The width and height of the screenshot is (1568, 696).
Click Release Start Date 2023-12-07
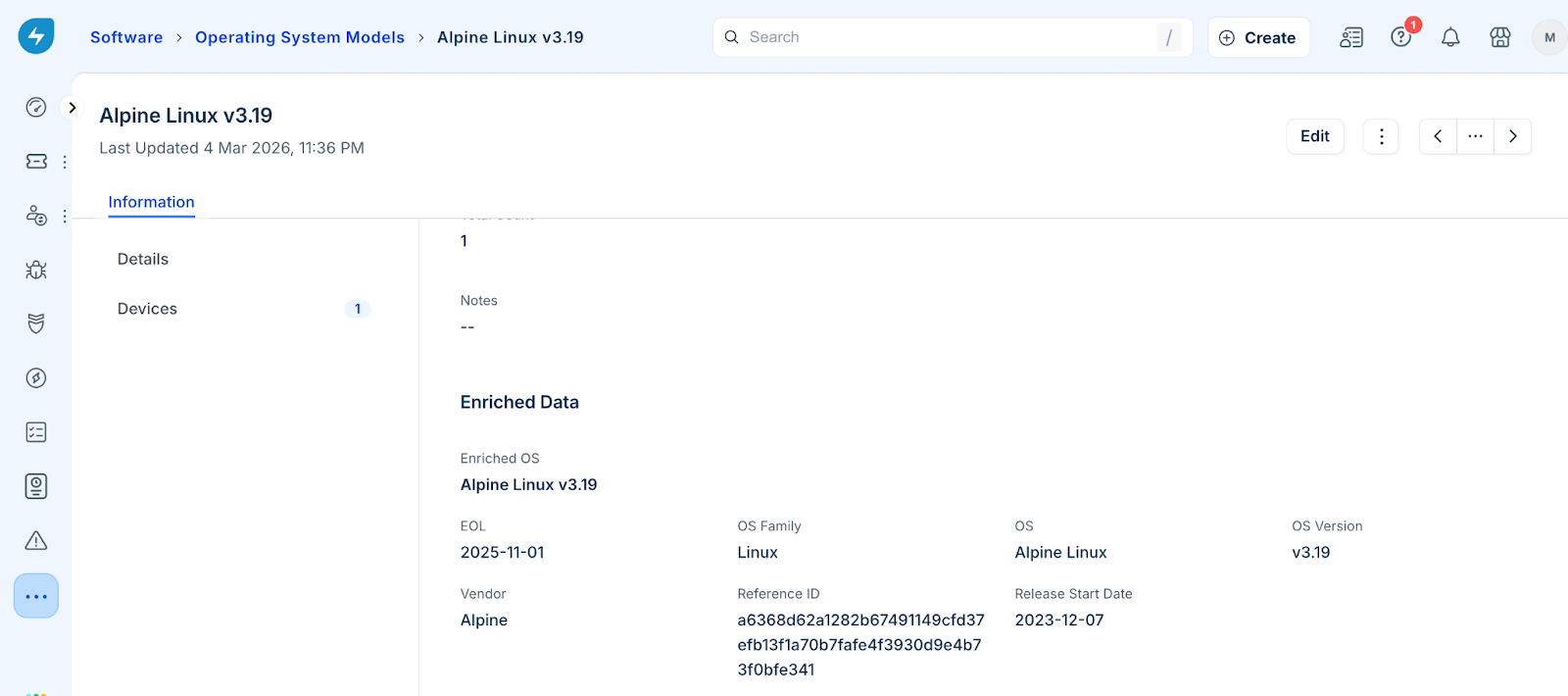point(1059,620)
